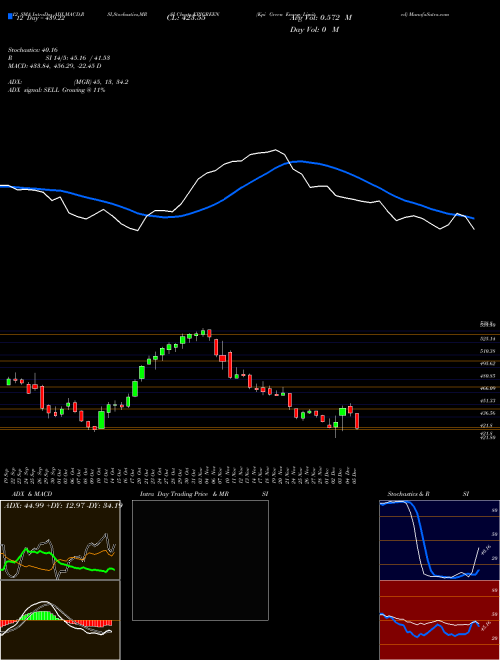Click the last red candlestick on price chart

[357, 421]
